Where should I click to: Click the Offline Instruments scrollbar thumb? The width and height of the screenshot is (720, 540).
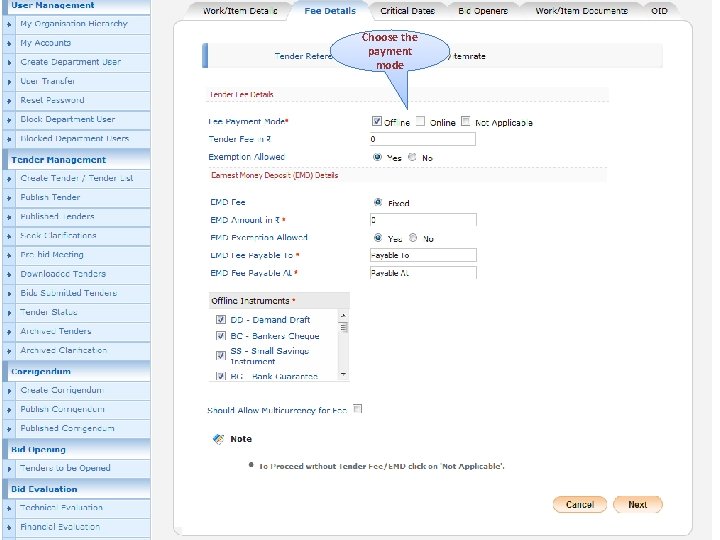point(343,327)
